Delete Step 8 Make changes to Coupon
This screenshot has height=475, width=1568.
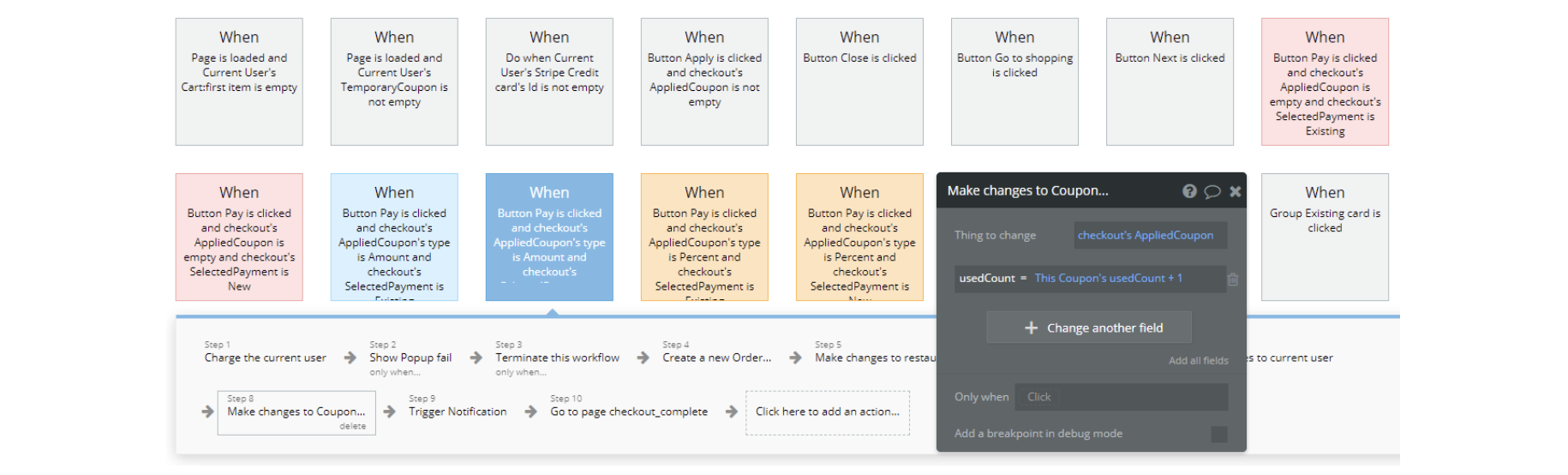click(x=352, y=426)
